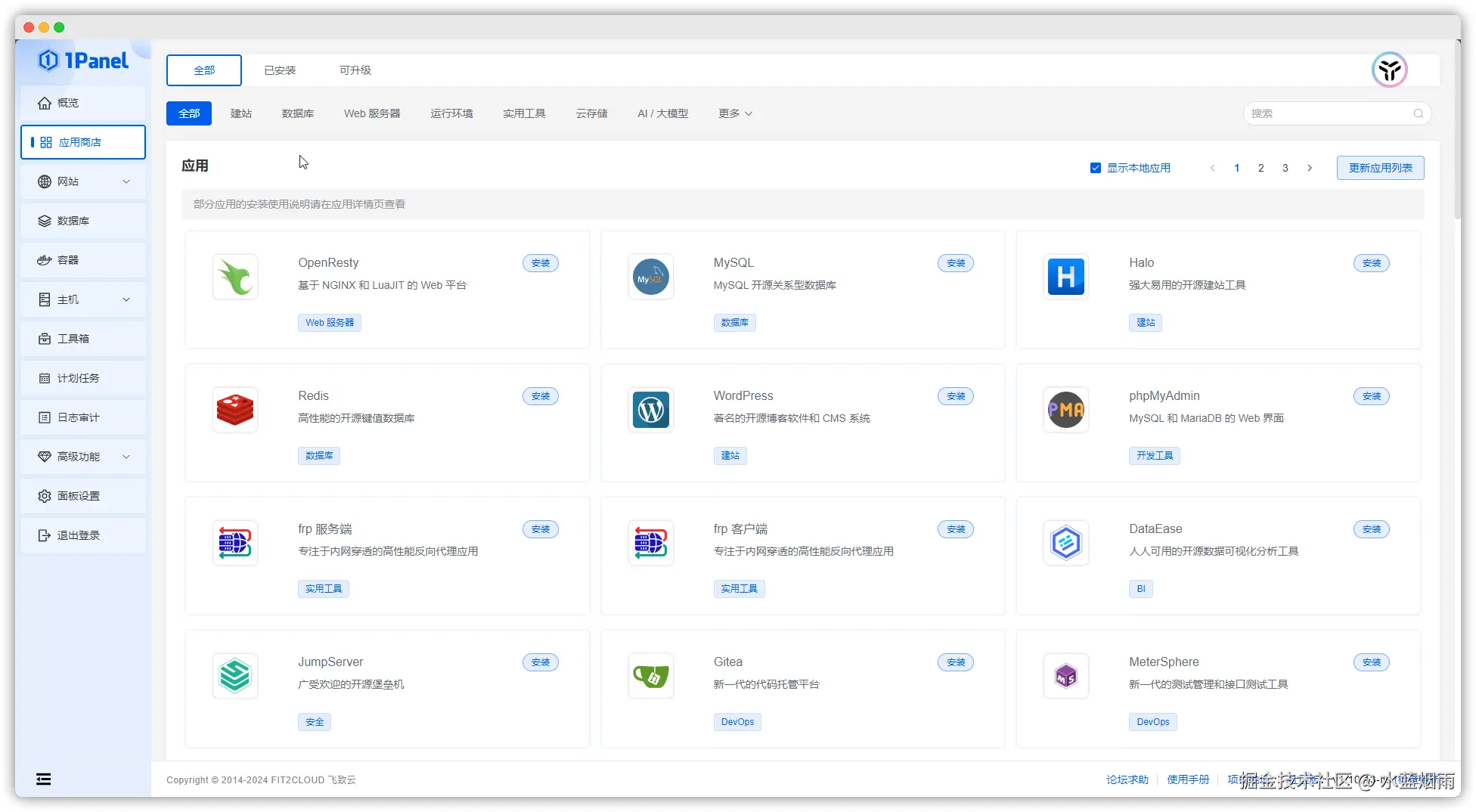Image resolution: width=1476 pixels, height=812 pixels.
Task: Click the 安全 tag on JumpServer card
Action: 315,722
